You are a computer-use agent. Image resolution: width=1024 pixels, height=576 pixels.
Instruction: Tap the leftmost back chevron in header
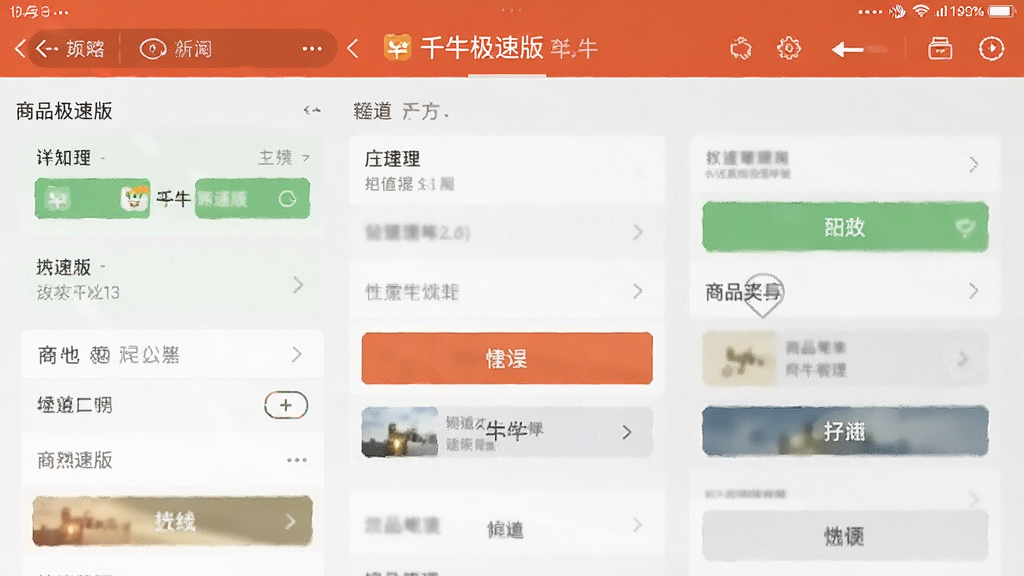(x=20, y=48)
